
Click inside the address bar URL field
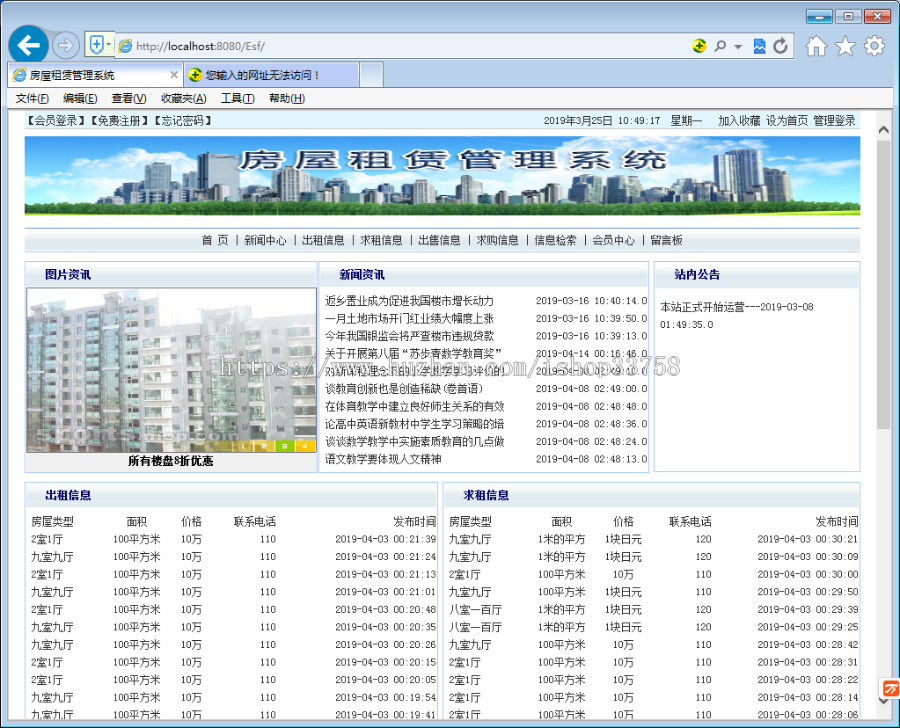pos(300,45)
